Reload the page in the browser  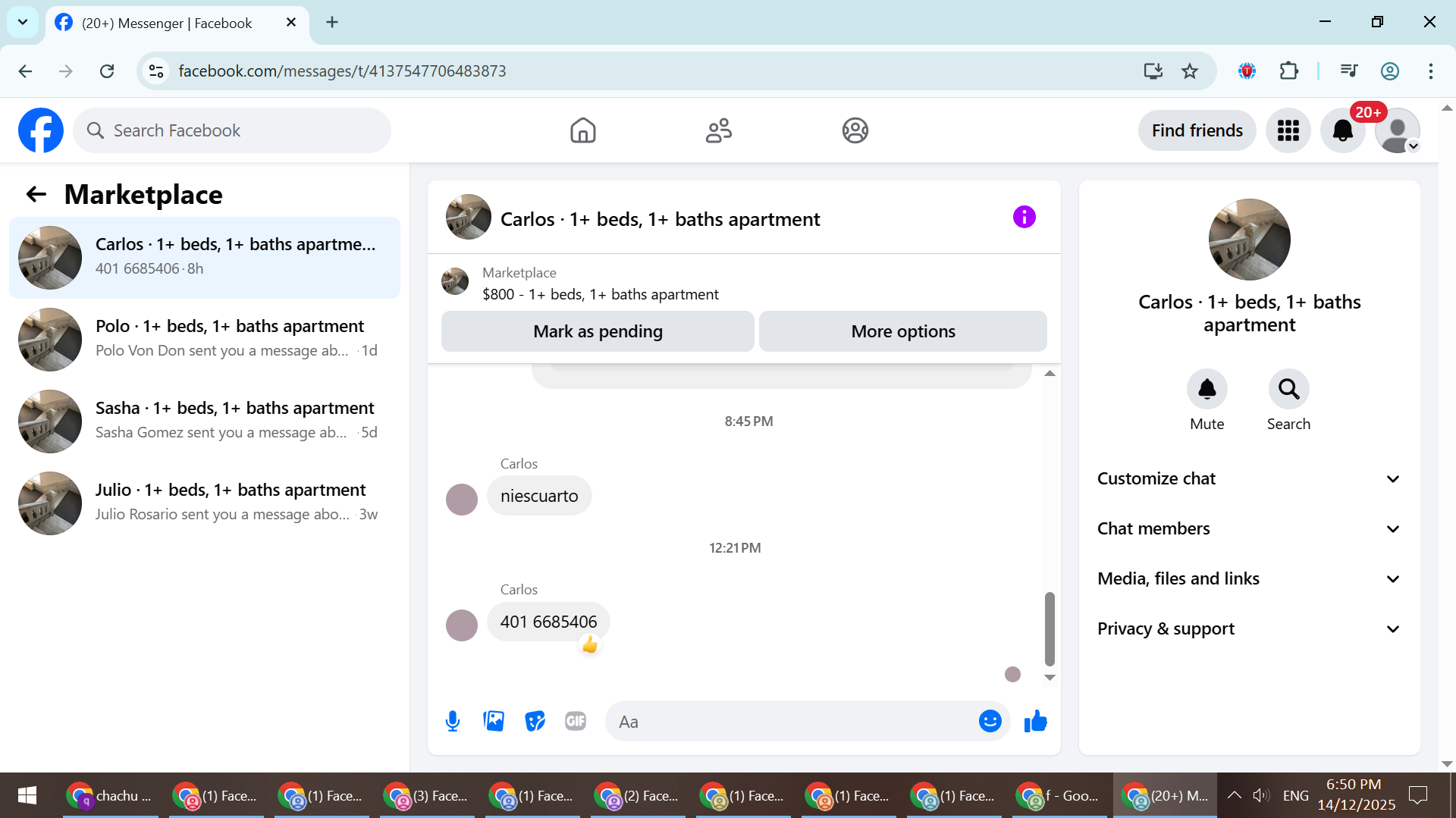click(107, 71)
